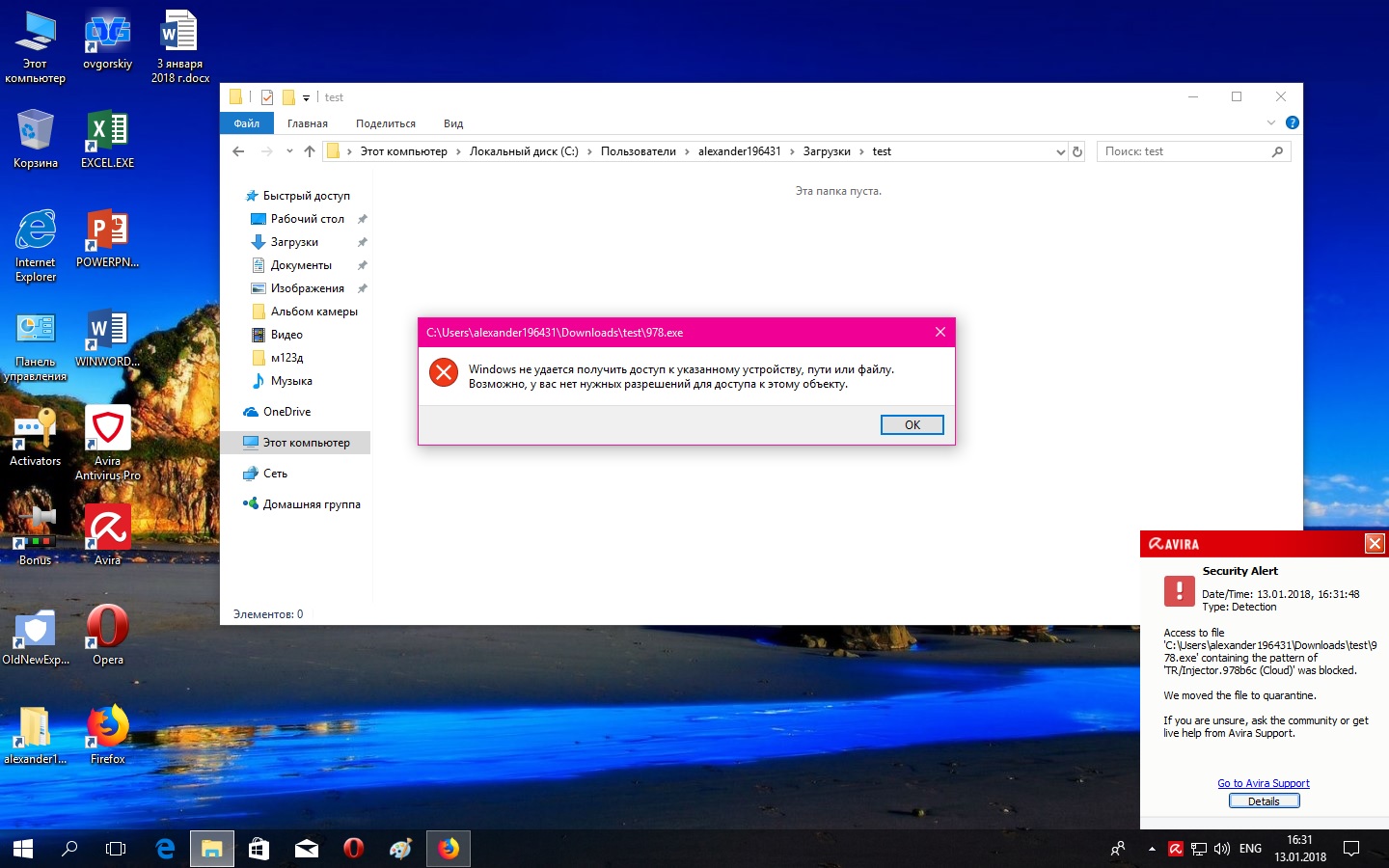
Task: Open Explorer help with the question mark icon
Action: pyautogui.click(x=1292, y=122)
